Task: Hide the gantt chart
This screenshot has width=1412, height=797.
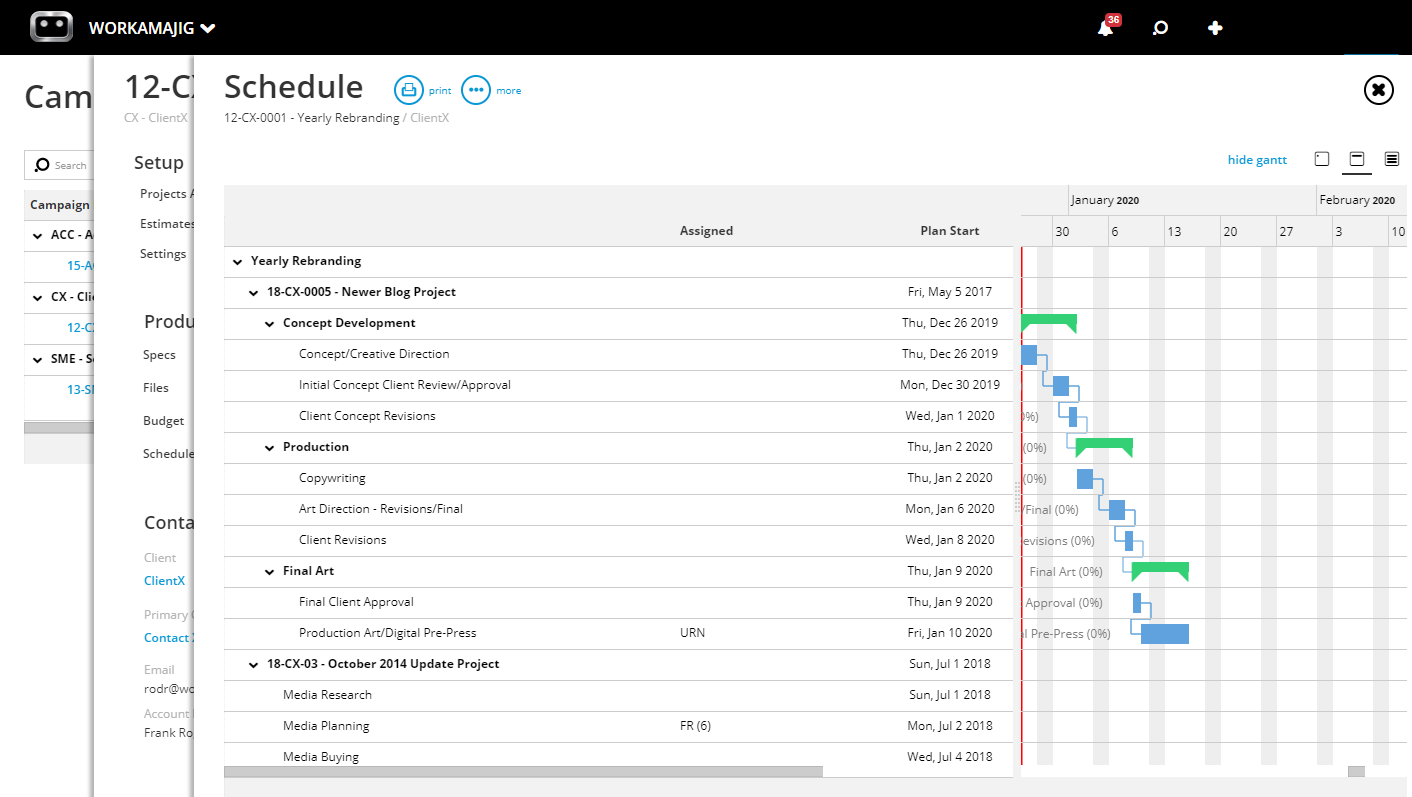Action: 1256,159
